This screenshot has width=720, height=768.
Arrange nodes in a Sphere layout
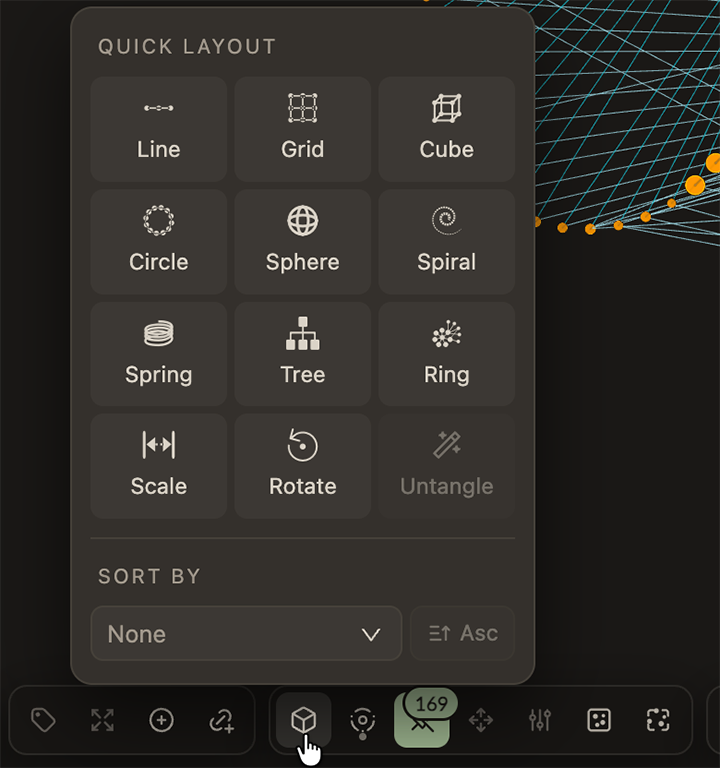[x=302, y=242]
